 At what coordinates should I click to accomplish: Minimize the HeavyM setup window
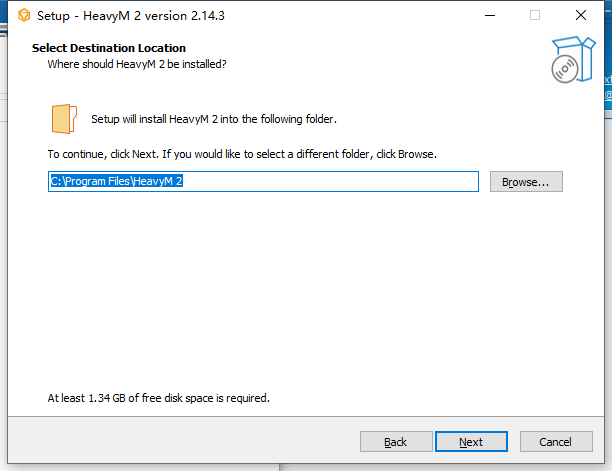(x=489, y=15)
